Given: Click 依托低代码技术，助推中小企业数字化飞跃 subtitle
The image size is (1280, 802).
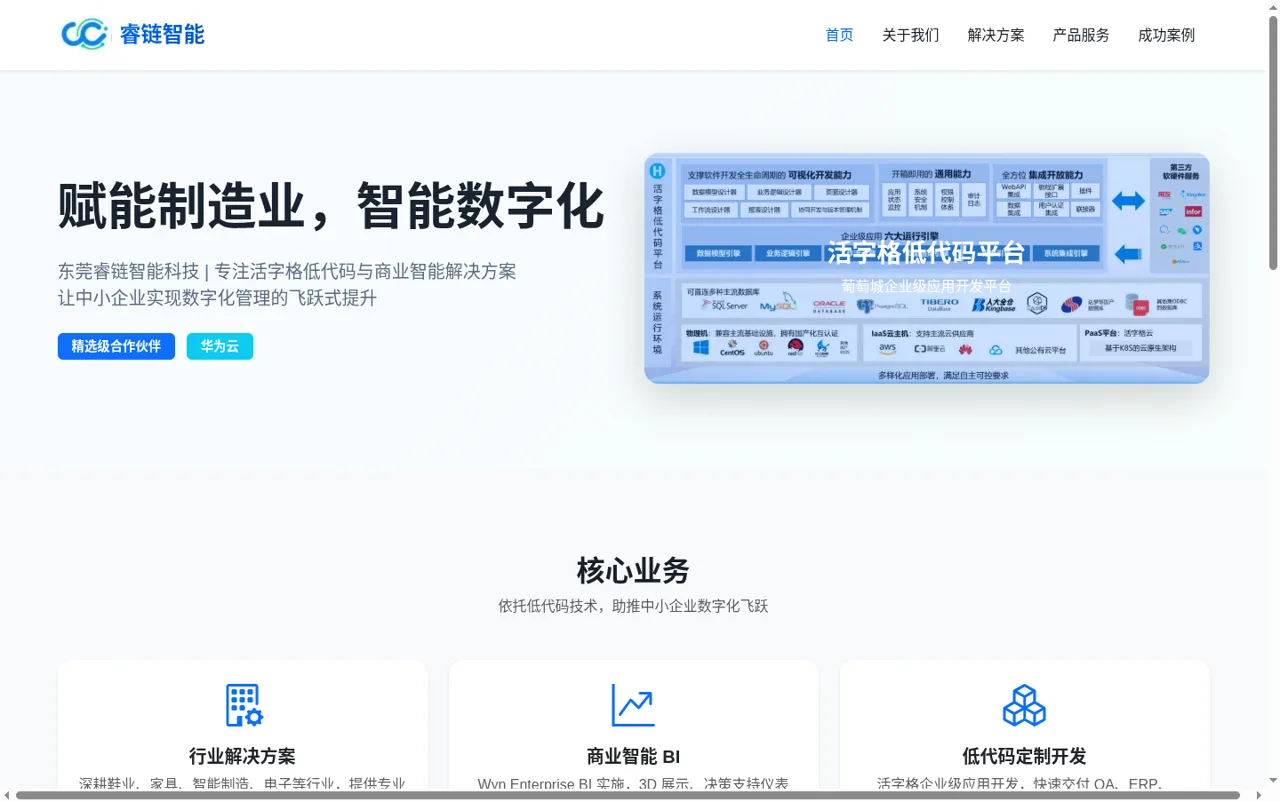Looking at the screenshot, I should (633, 606).
